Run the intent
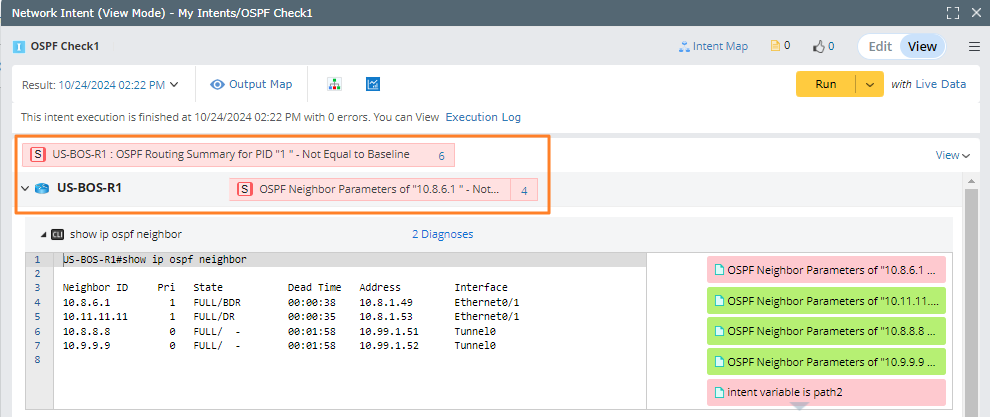 tap(826, 84)
